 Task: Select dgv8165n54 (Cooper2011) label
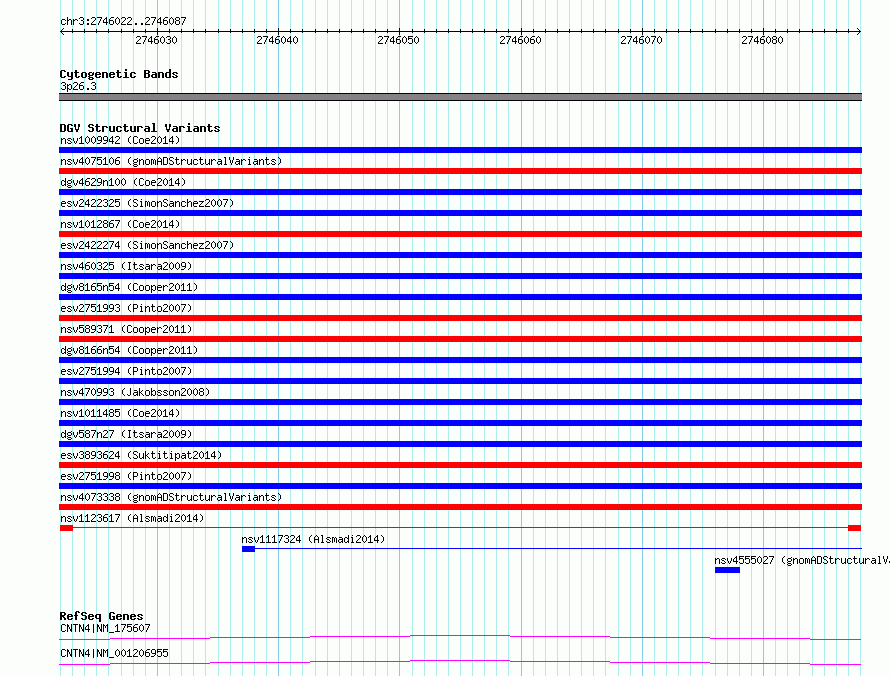129,287
